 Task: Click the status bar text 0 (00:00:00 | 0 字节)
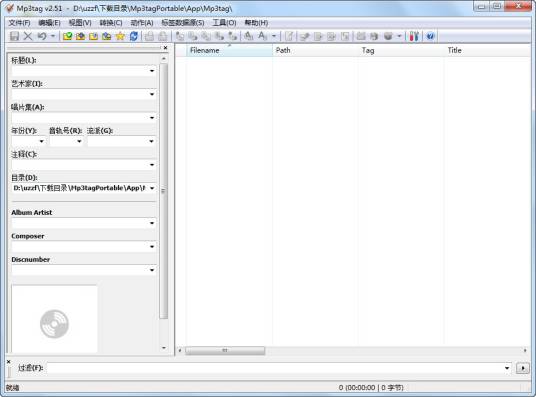pos(371,388)
